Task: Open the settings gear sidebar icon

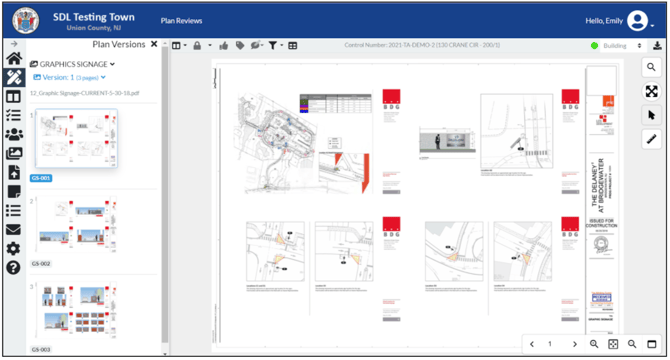Action: click(14, 248)
